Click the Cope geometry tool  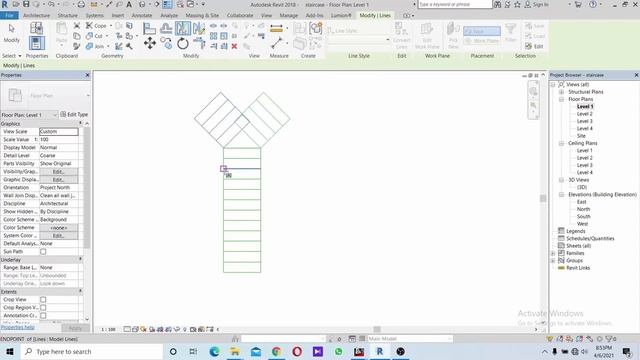click(96, 26)
